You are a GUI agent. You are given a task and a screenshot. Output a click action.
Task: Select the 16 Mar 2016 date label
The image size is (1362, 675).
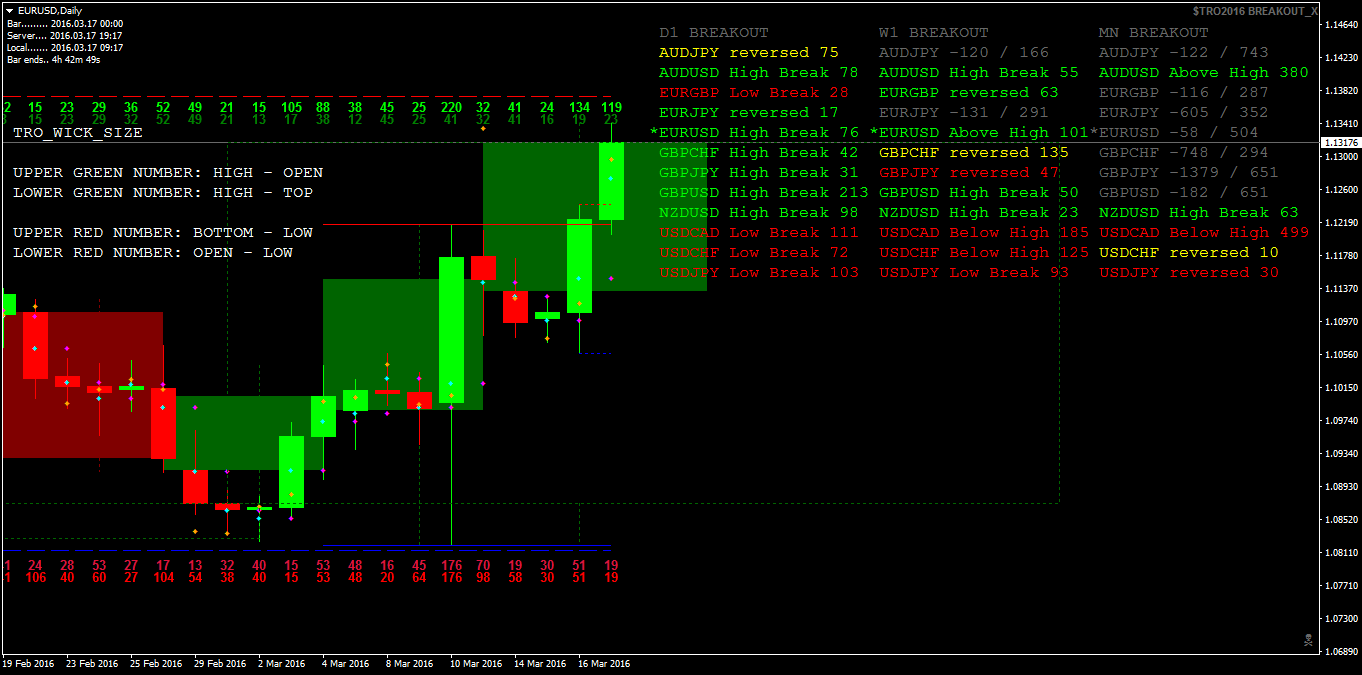coord(604,664)
